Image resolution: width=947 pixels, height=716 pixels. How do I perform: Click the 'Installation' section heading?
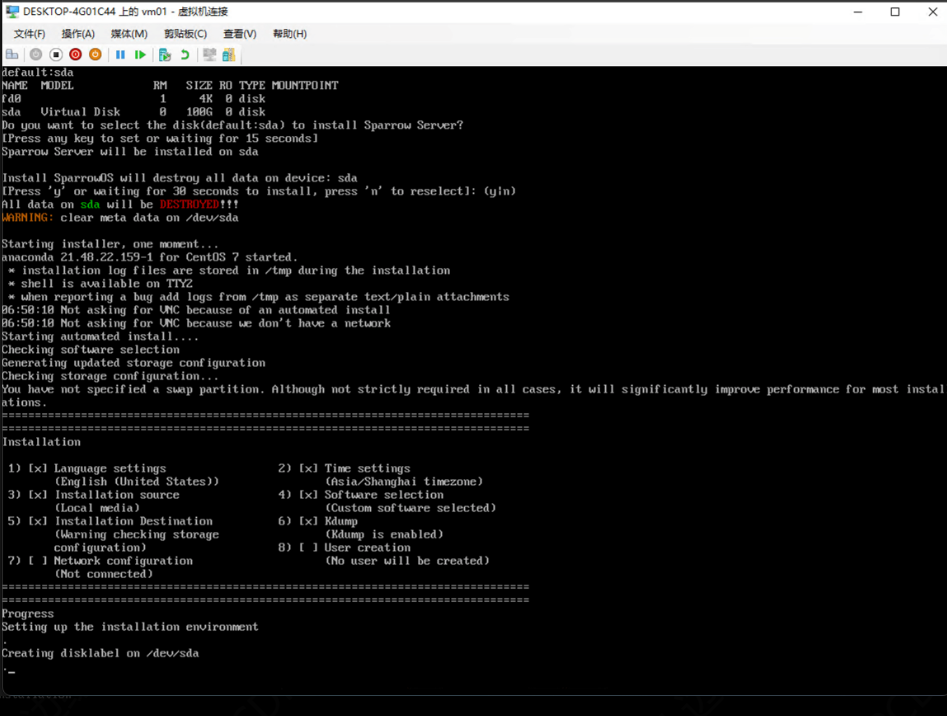click(x=41, y=443)
